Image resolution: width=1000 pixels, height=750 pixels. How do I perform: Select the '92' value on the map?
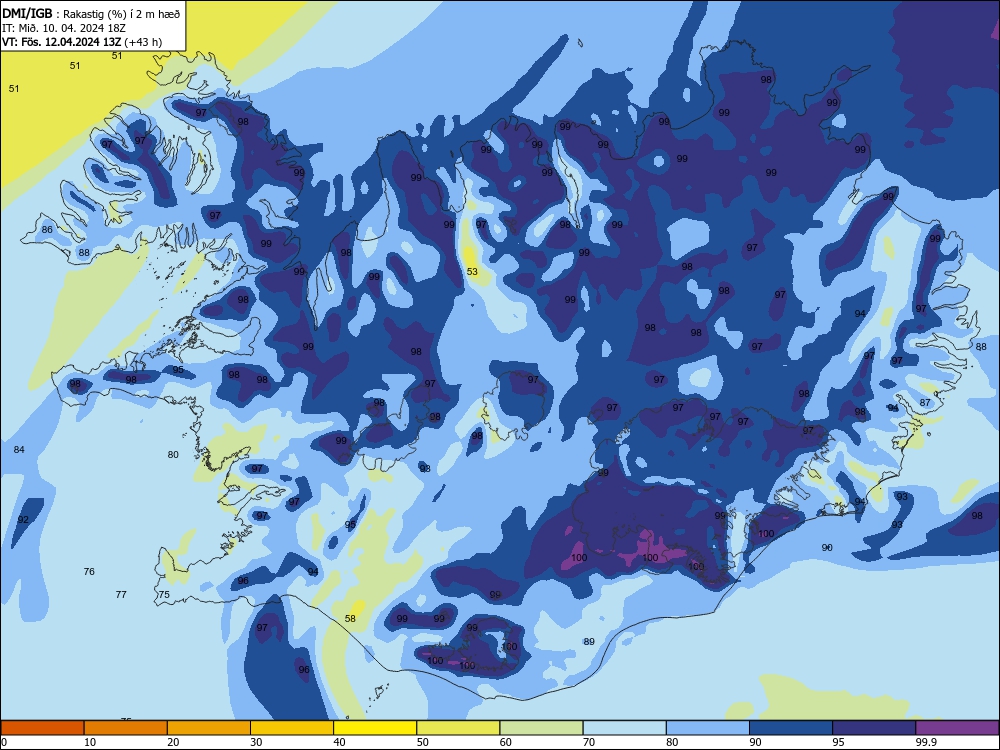(23, 520)
